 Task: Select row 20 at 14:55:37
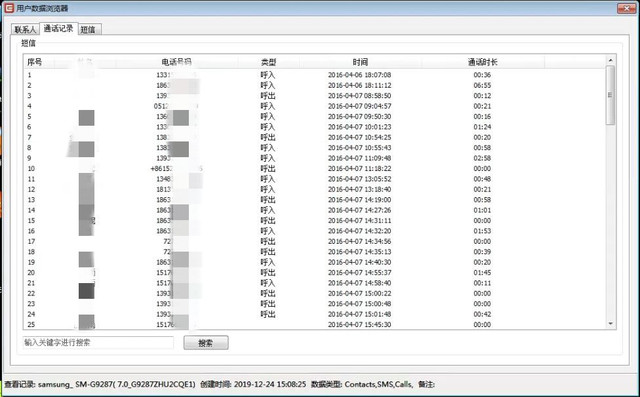coord(314,273)
